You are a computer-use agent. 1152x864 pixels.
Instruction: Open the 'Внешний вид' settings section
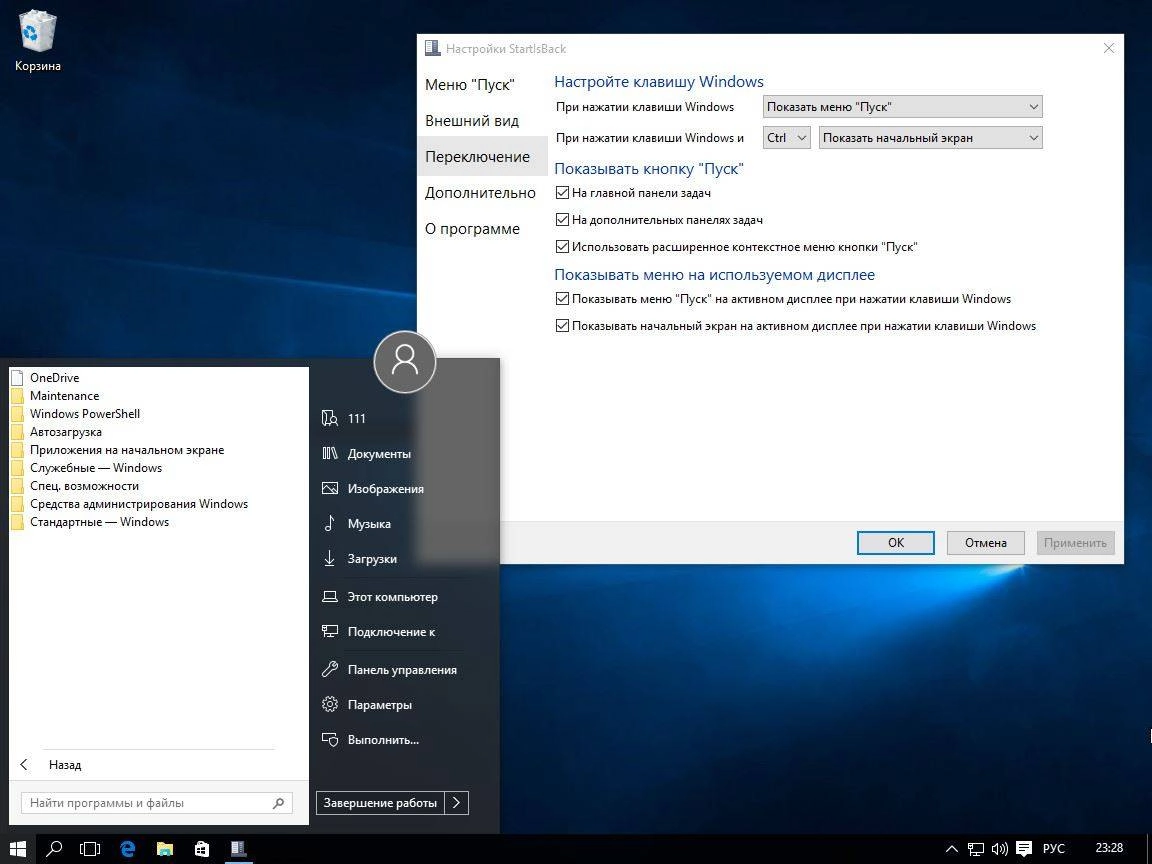[472, 120]
